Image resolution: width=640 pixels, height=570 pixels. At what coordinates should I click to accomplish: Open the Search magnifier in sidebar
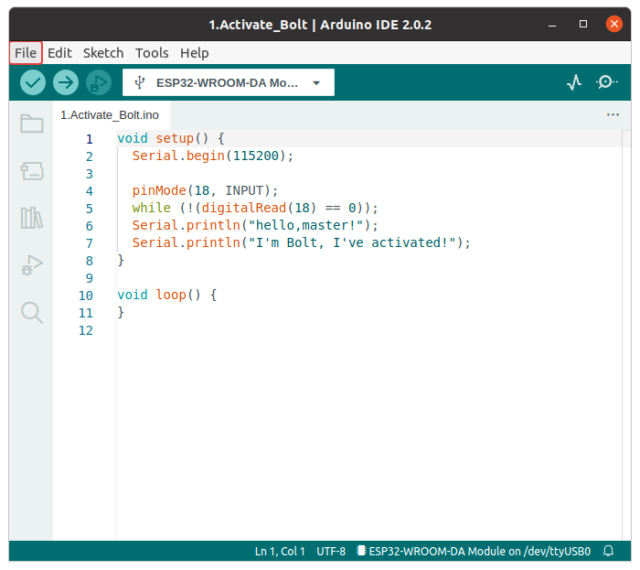pyautogui.click(x=32, y=312)
